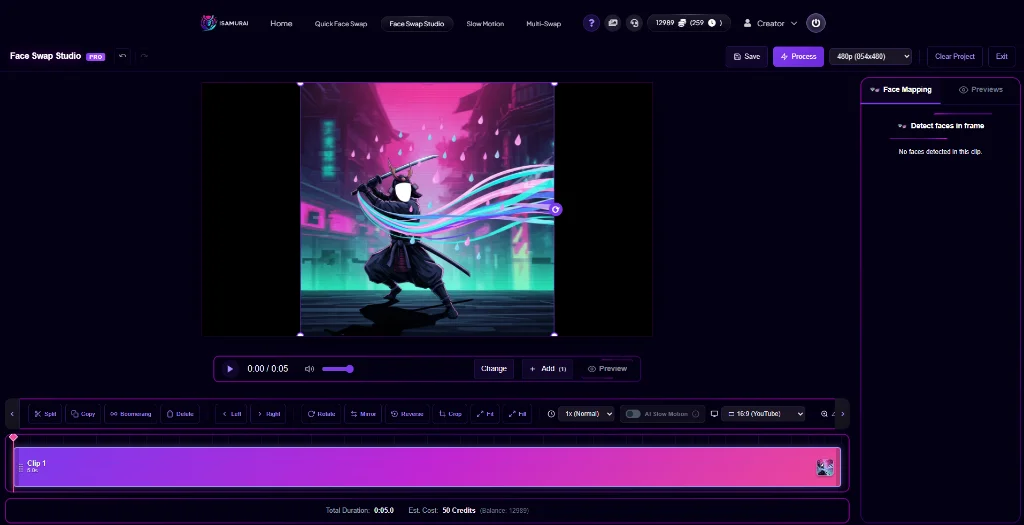Click the Clear Project button
This screenshot has width=1024, height=525.
954,56
